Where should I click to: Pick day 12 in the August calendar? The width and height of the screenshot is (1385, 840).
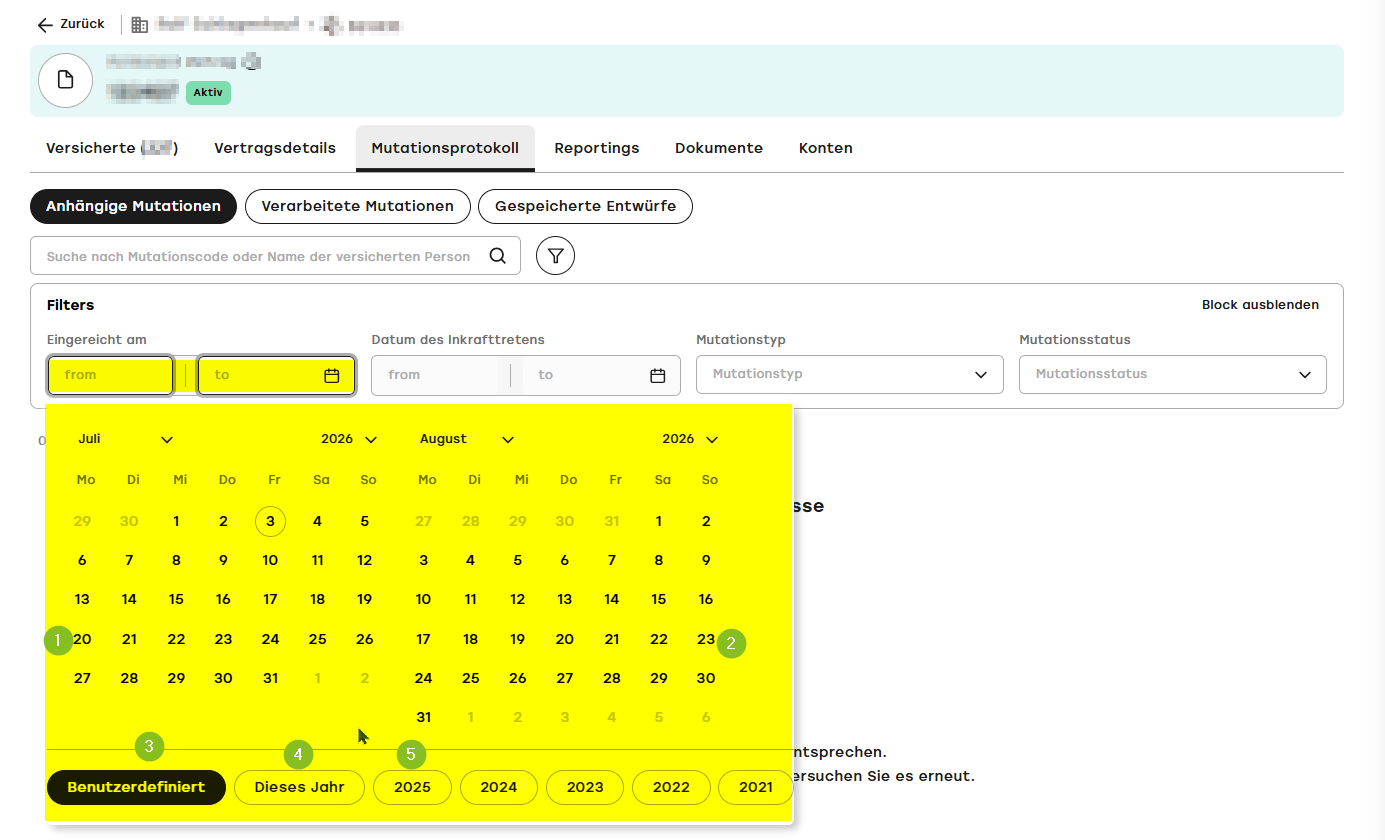click(x=517, y=599)
